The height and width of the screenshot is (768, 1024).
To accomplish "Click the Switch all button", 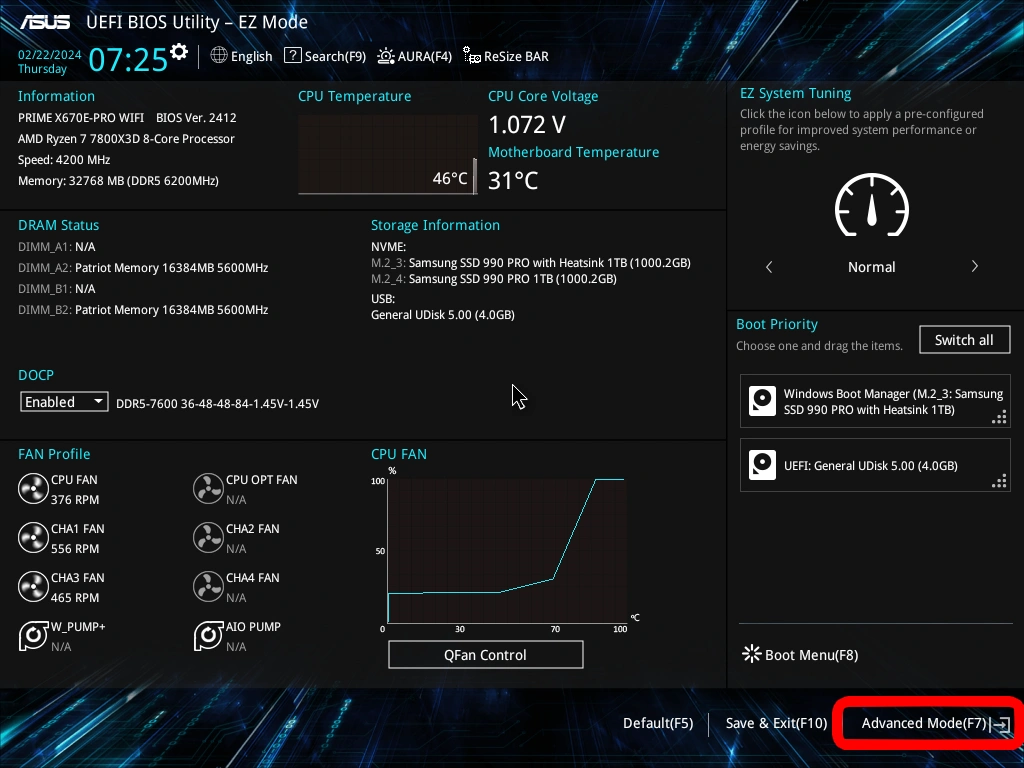I will coord(965,340).
